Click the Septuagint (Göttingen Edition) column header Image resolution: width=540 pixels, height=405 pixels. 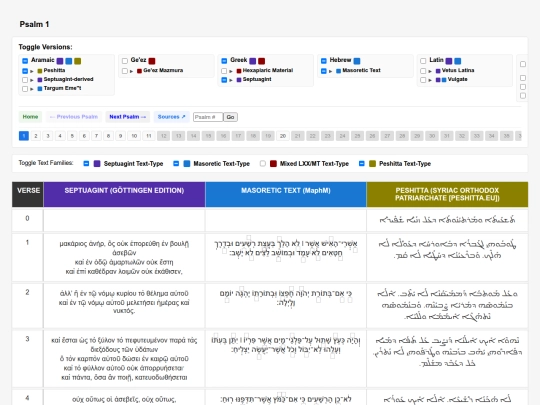124,195
